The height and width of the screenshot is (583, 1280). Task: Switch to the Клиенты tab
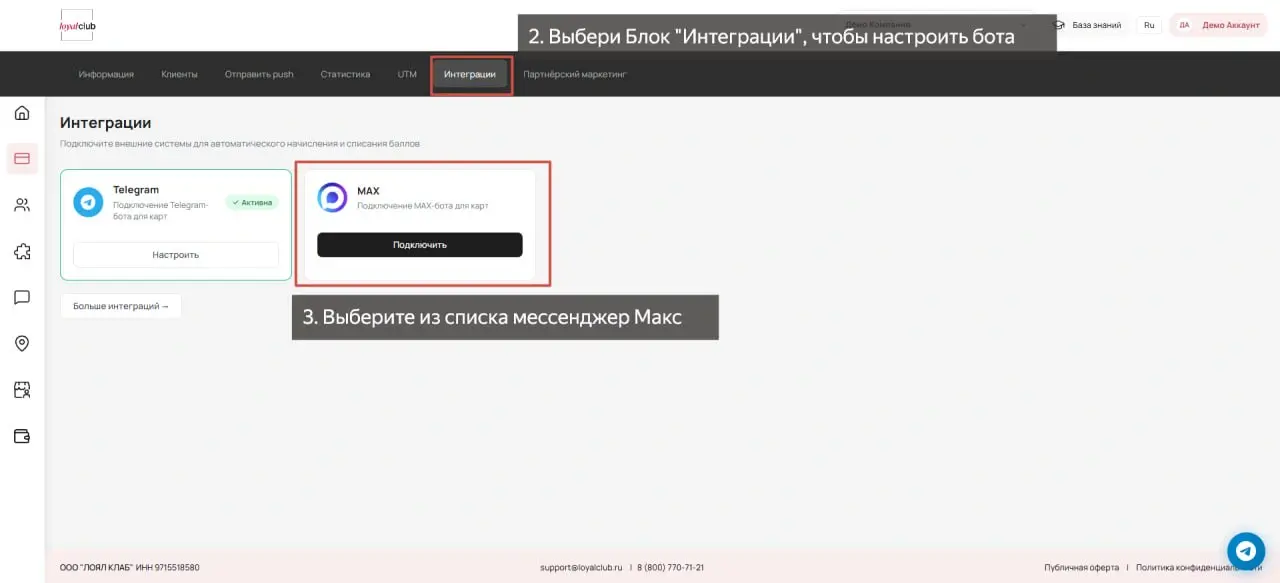(179, 74)
